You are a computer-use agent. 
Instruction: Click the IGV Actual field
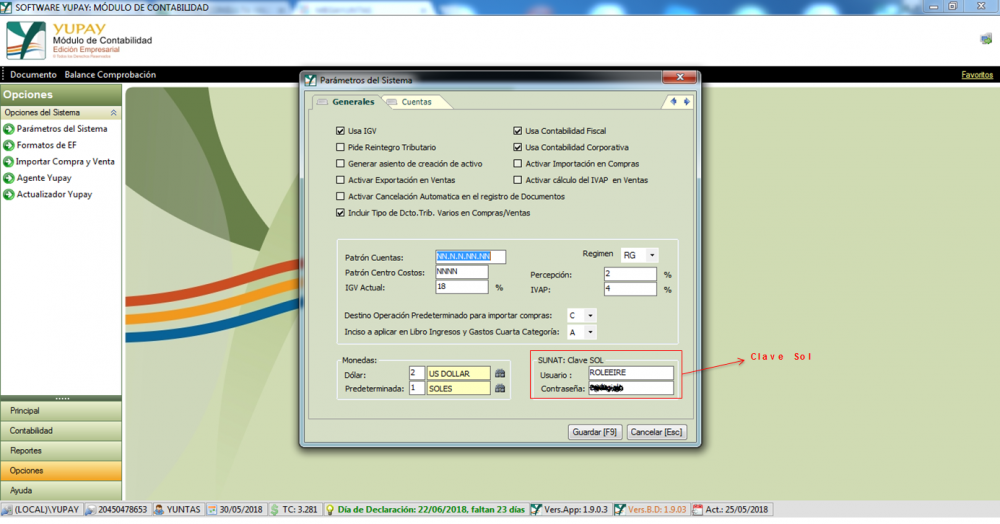pos(462,287)
